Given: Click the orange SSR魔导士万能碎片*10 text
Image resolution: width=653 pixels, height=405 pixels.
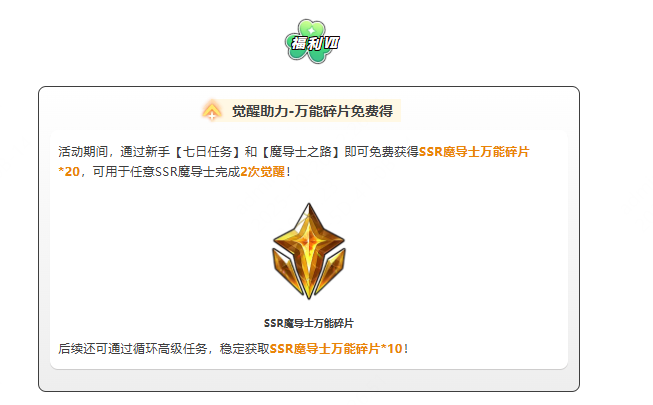Looking at the screenshot, I should (336, 349).
